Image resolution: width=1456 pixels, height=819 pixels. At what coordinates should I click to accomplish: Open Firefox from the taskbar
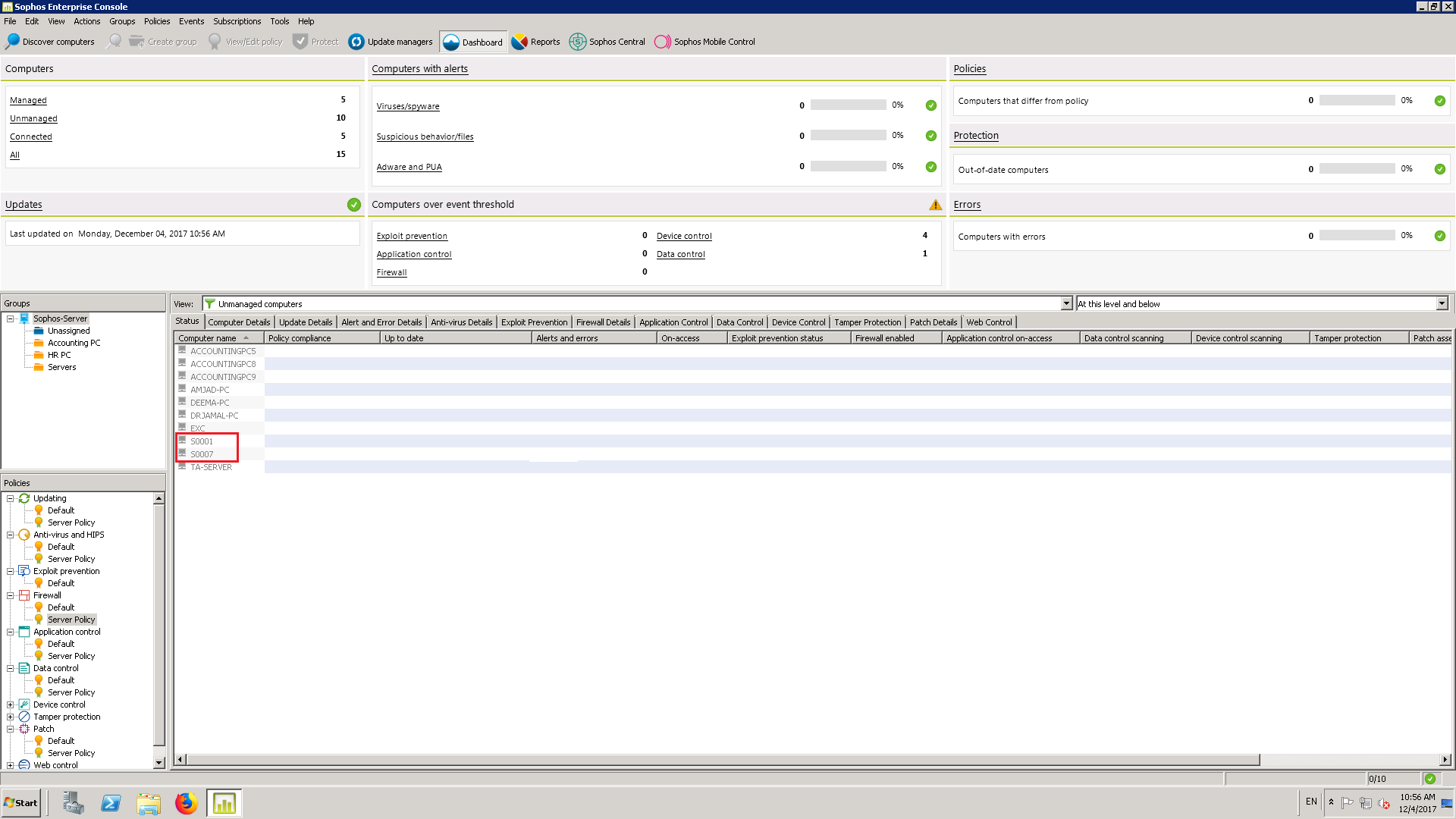point(186,803)
